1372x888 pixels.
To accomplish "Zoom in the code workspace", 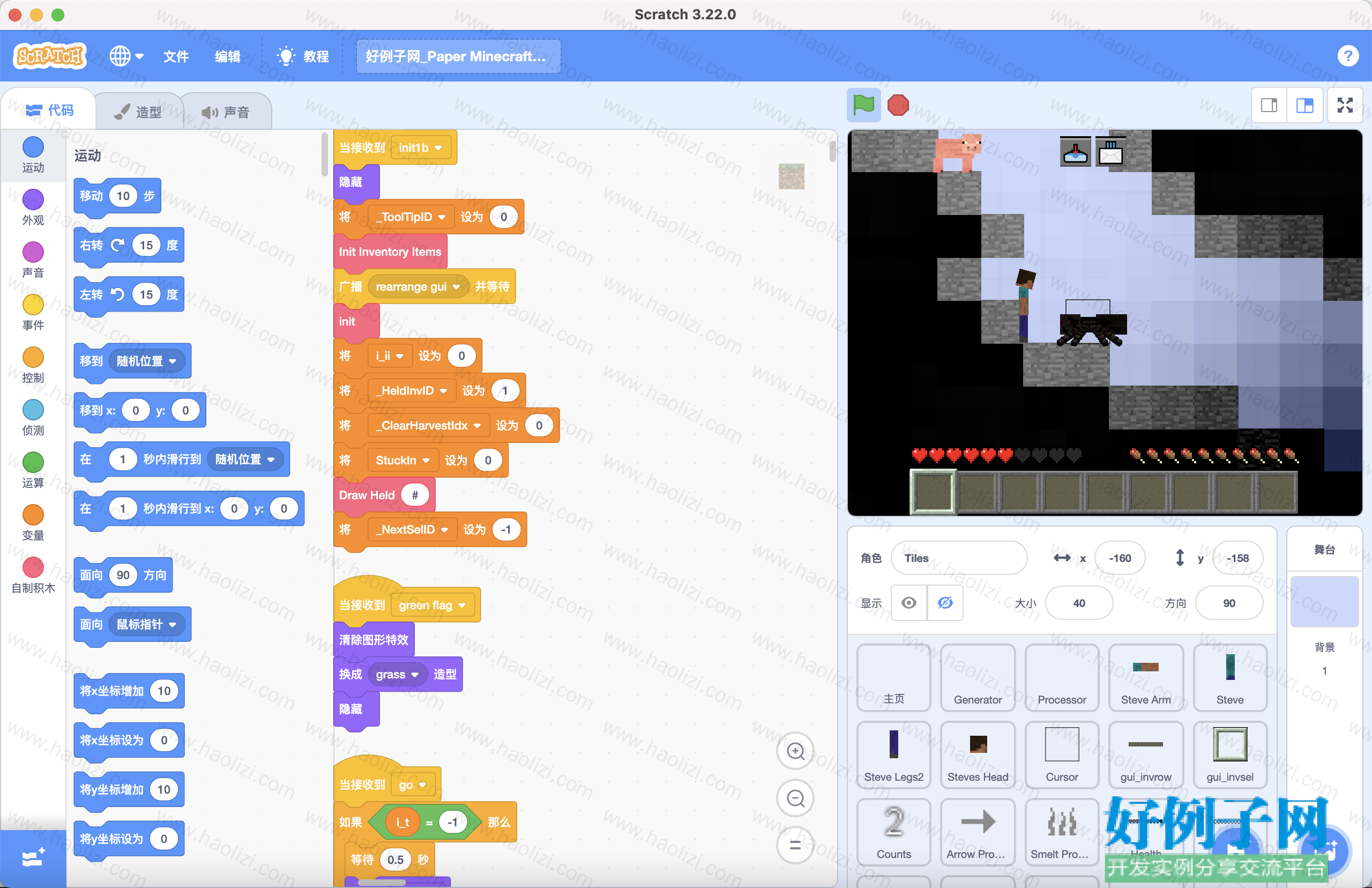I will click(796, 751).
